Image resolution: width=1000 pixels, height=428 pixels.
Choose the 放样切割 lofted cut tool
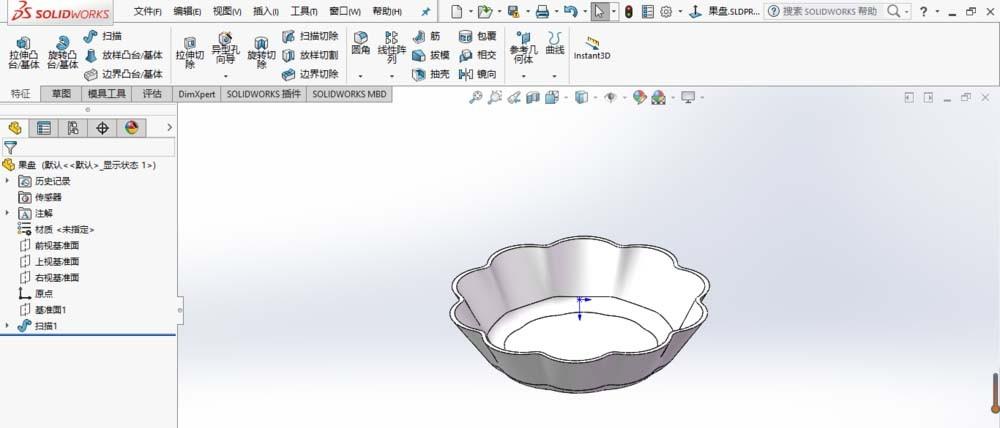coord(310,55)
